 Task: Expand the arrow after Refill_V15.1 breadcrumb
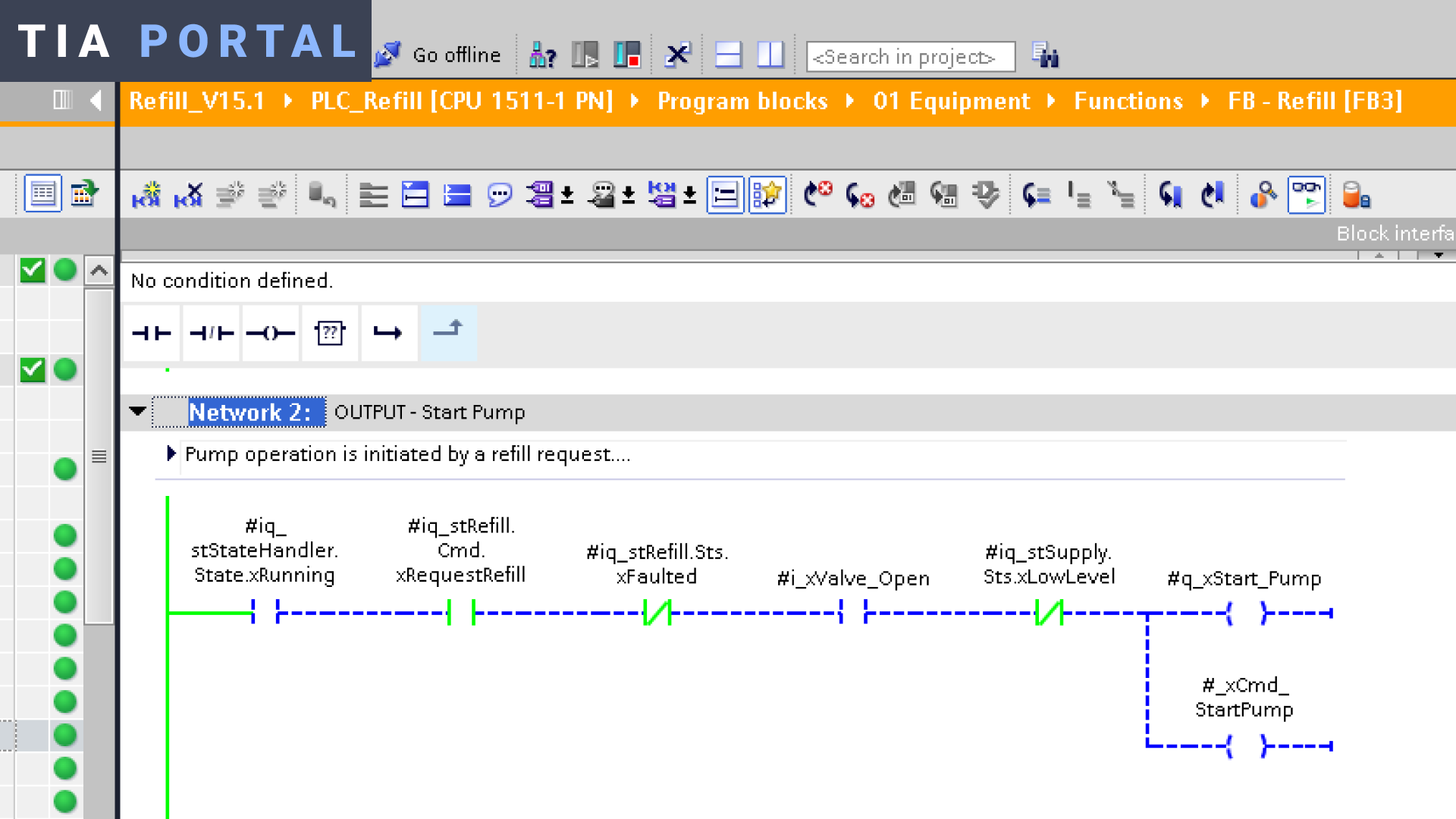pos(288,101)
